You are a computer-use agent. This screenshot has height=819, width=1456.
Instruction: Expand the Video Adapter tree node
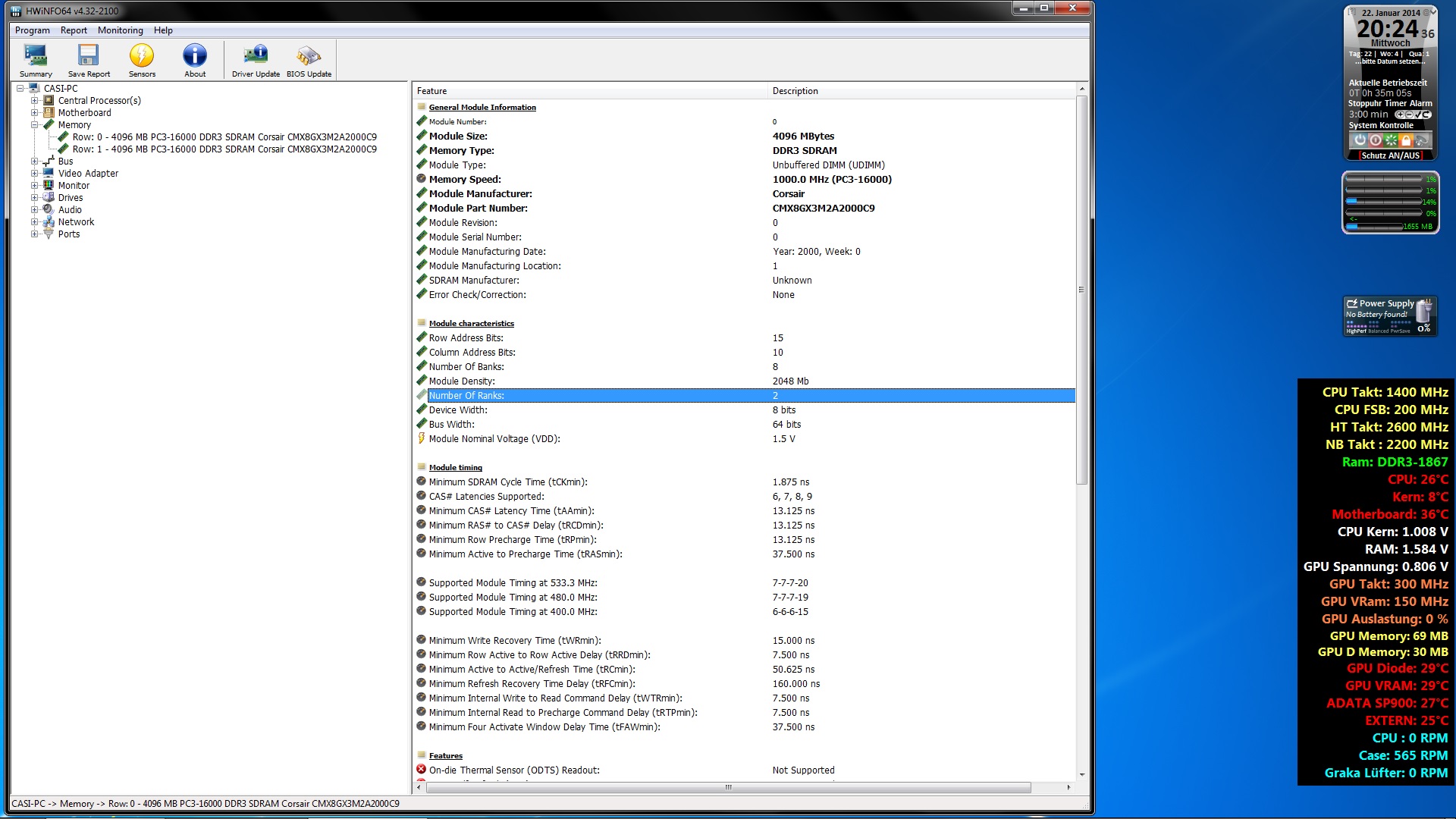[34, 173]
